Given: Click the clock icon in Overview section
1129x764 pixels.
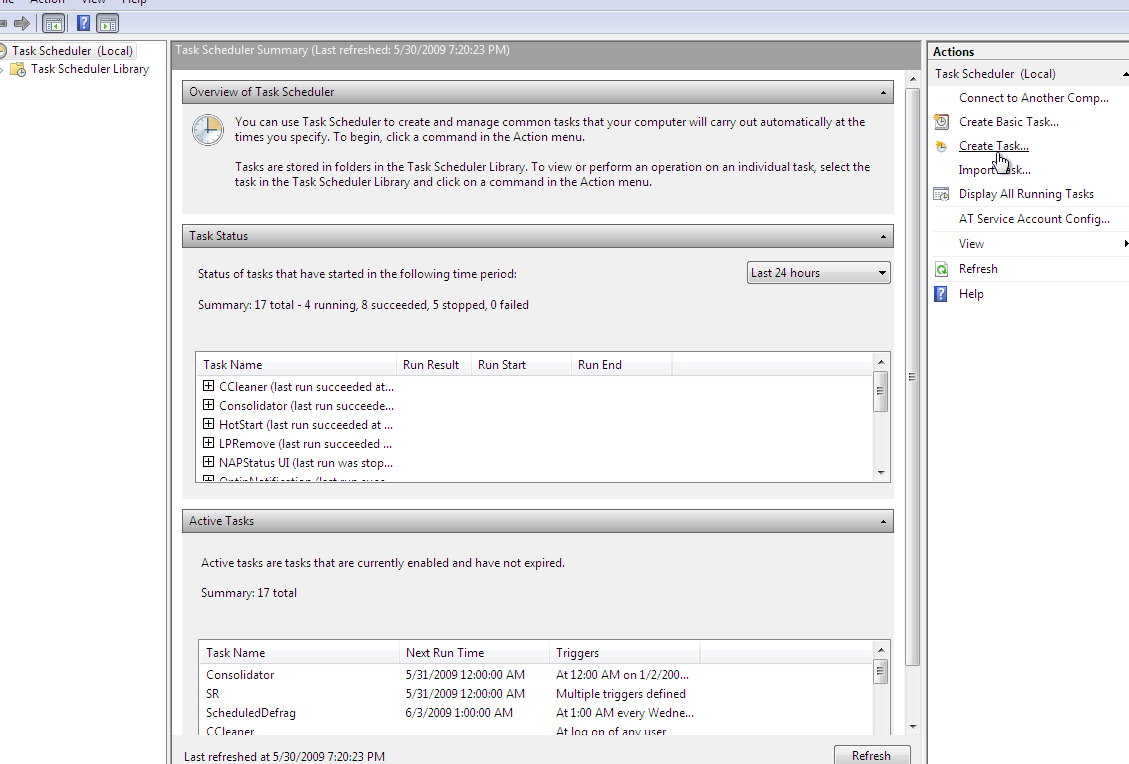Looking at the screenshot, I should [x=207, y=130].
